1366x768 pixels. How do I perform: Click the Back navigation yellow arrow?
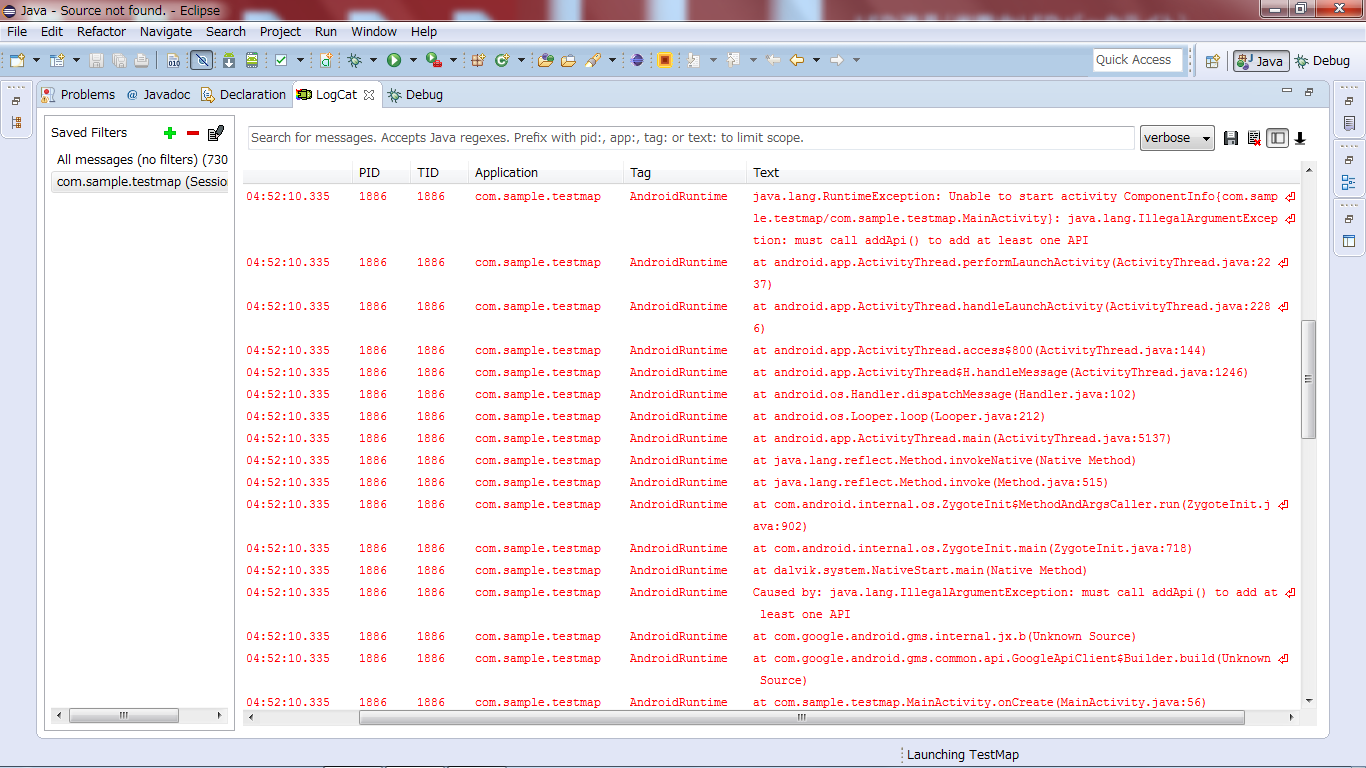coord(797,60)
